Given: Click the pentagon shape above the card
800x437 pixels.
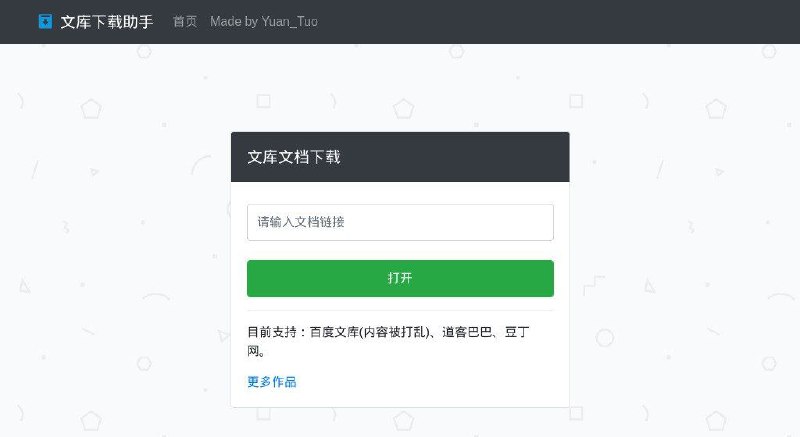Looking at the screenshot, I should point(403,109).
